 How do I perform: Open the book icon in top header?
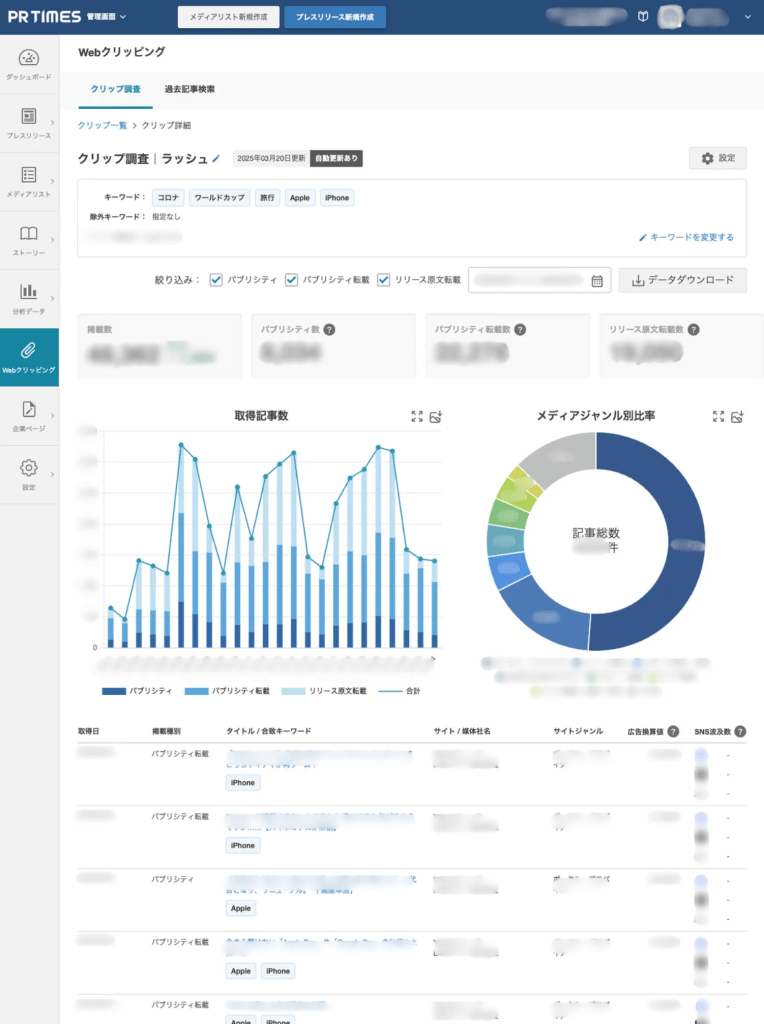[x=642, y=17]
